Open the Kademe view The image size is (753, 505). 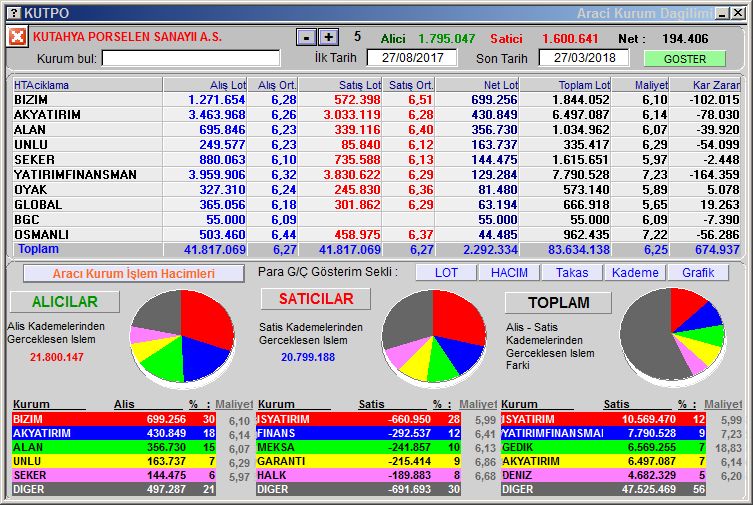635,273
